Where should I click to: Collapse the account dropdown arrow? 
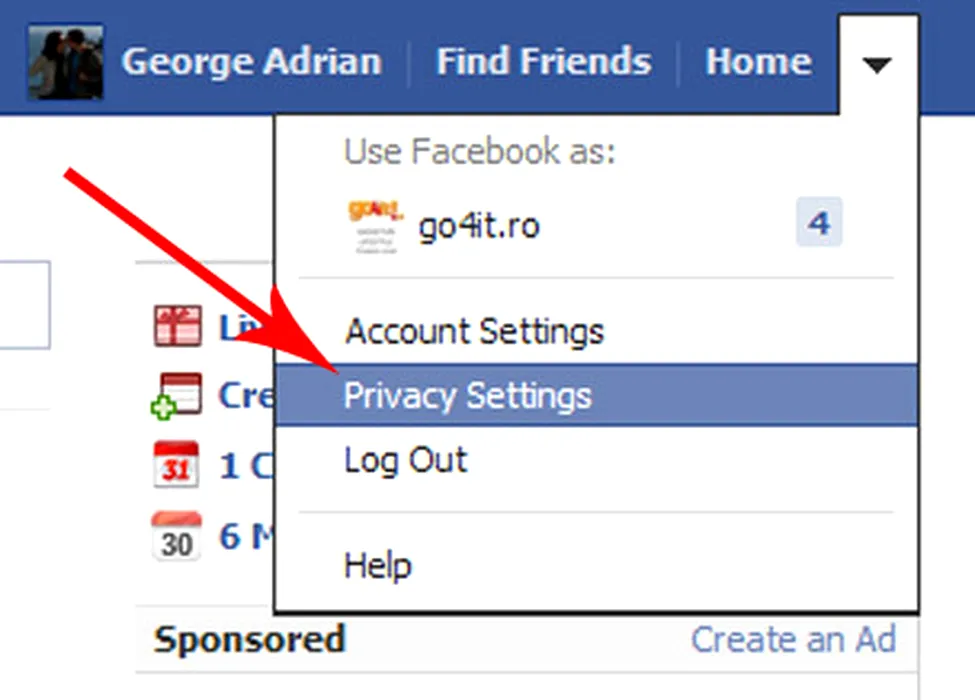click(877, 65)
